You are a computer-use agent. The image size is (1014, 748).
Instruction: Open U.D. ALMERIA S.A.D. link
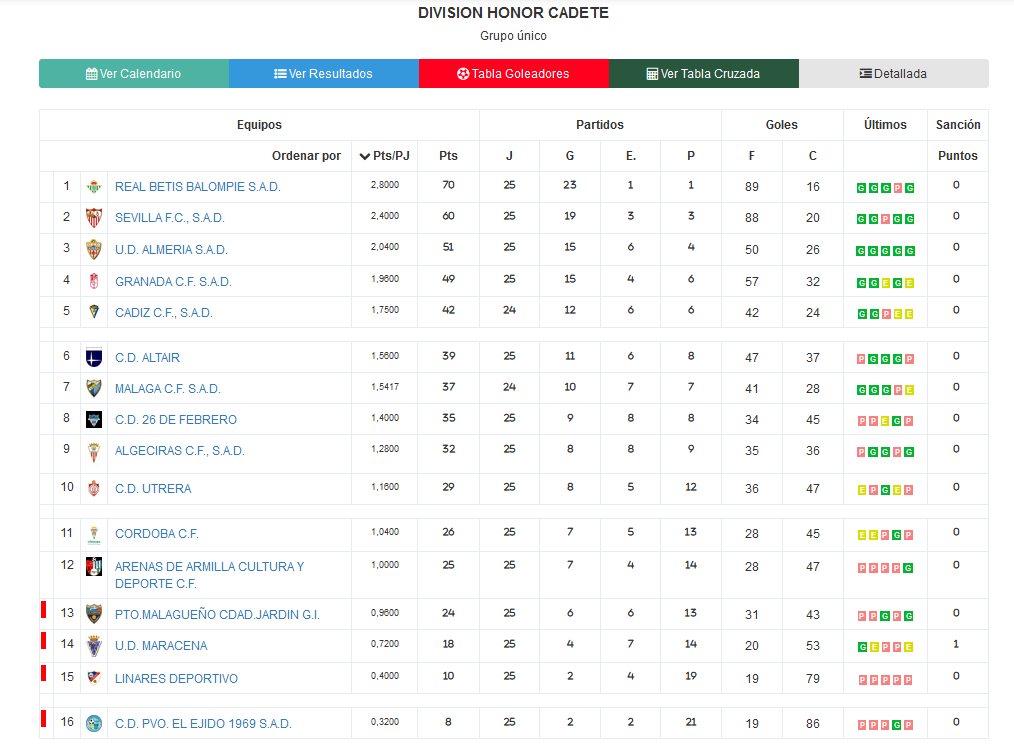click(x=171, y=250)
